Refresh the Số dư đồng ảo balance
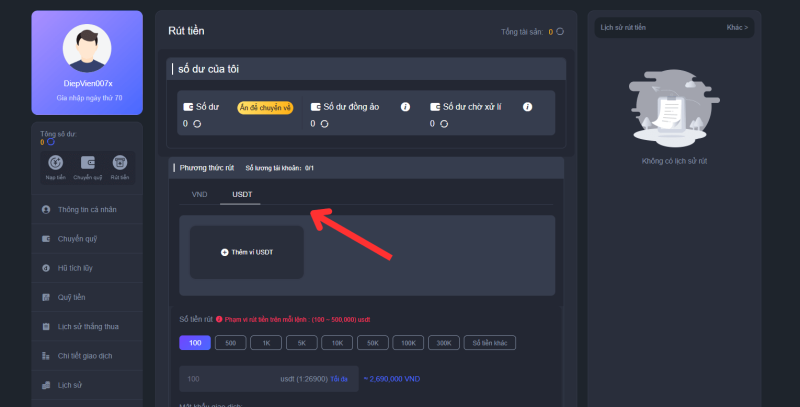Image resolution: width=800 pixels, height=407 pixels. click(x=324, y=124)
